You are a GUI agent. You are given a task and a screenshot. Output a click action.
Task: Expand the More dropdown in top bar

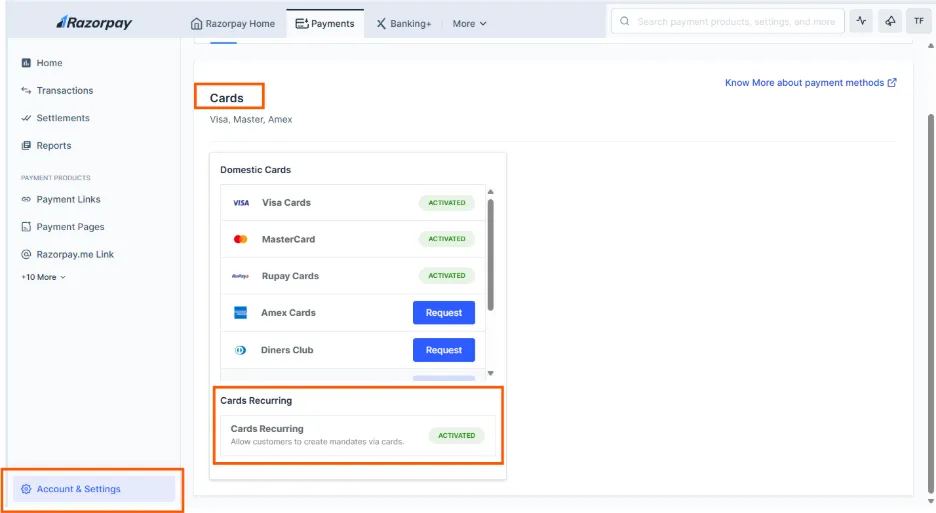469,23
